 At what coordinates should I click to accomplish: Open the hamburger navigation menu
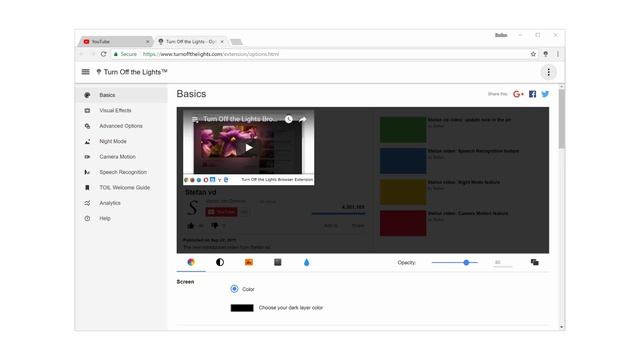(85, 72)
